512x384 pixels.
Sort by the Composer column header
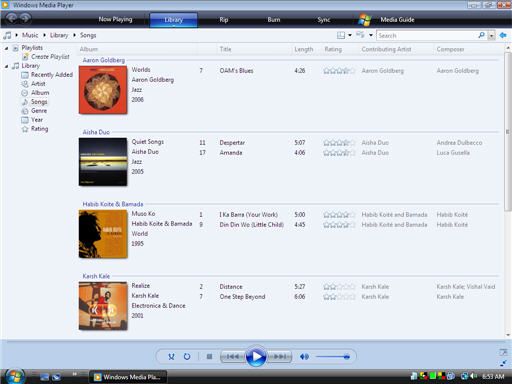pos(450,49)
